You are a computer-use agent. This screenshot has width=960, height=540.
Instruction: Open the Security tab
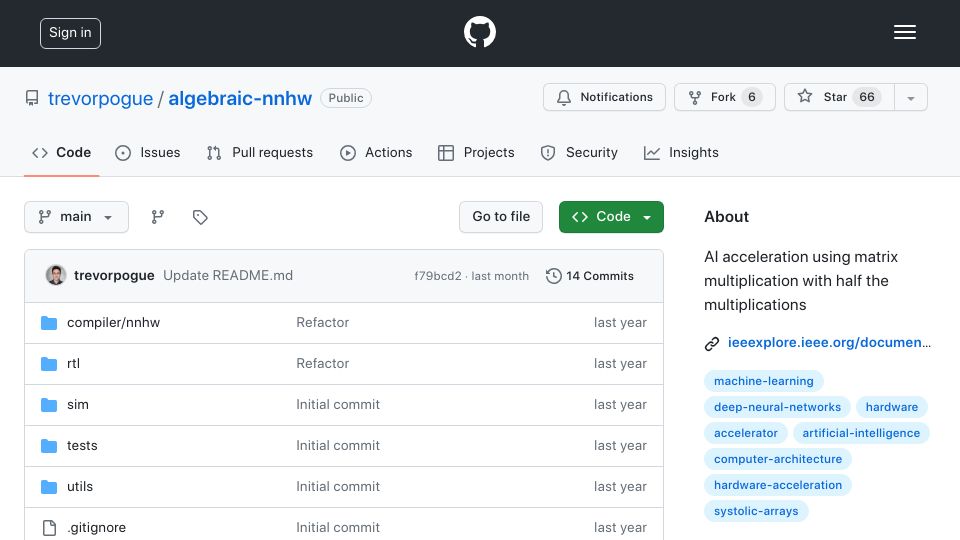(579, 152)
